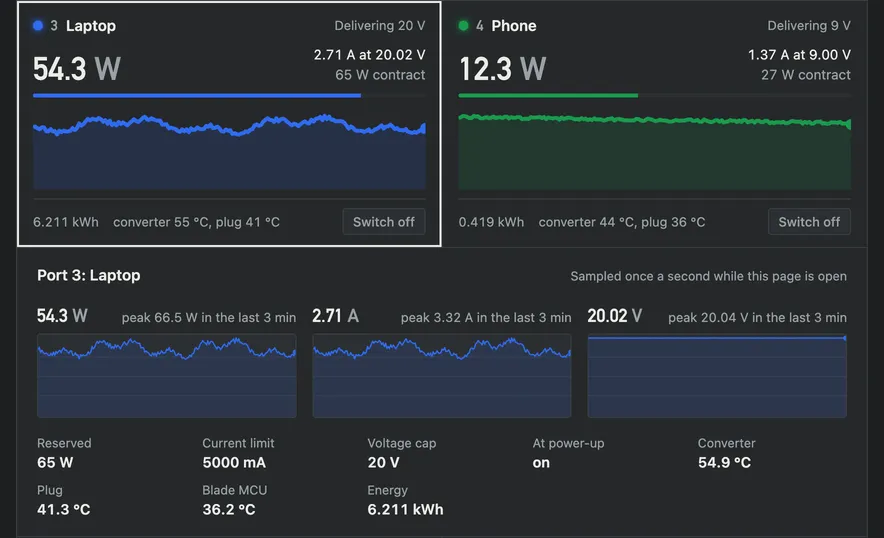Click the Energy value 6.211 kWh
This screenshot has width=884, height=538.
point(405,509)
